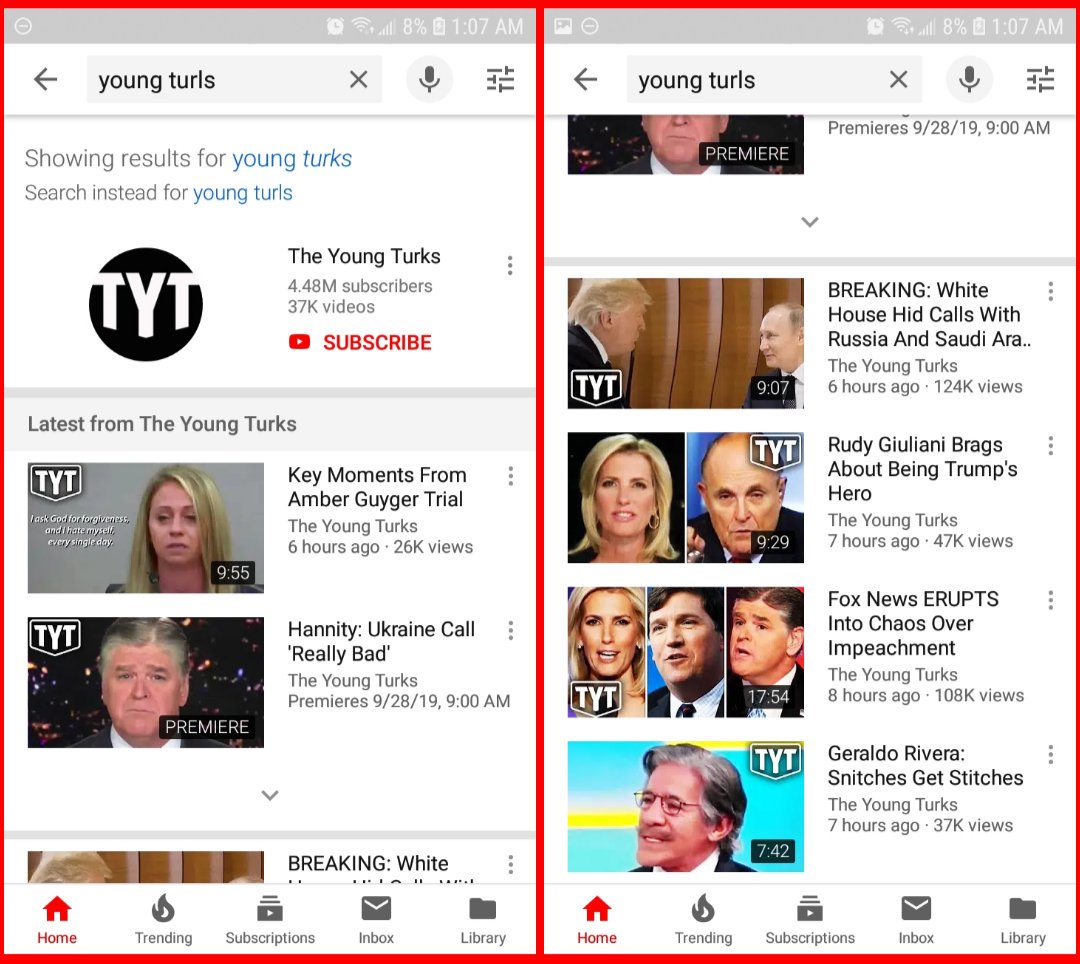
Task: Open options for BREAKING White House video, right screen
Action: [1050, 292]
